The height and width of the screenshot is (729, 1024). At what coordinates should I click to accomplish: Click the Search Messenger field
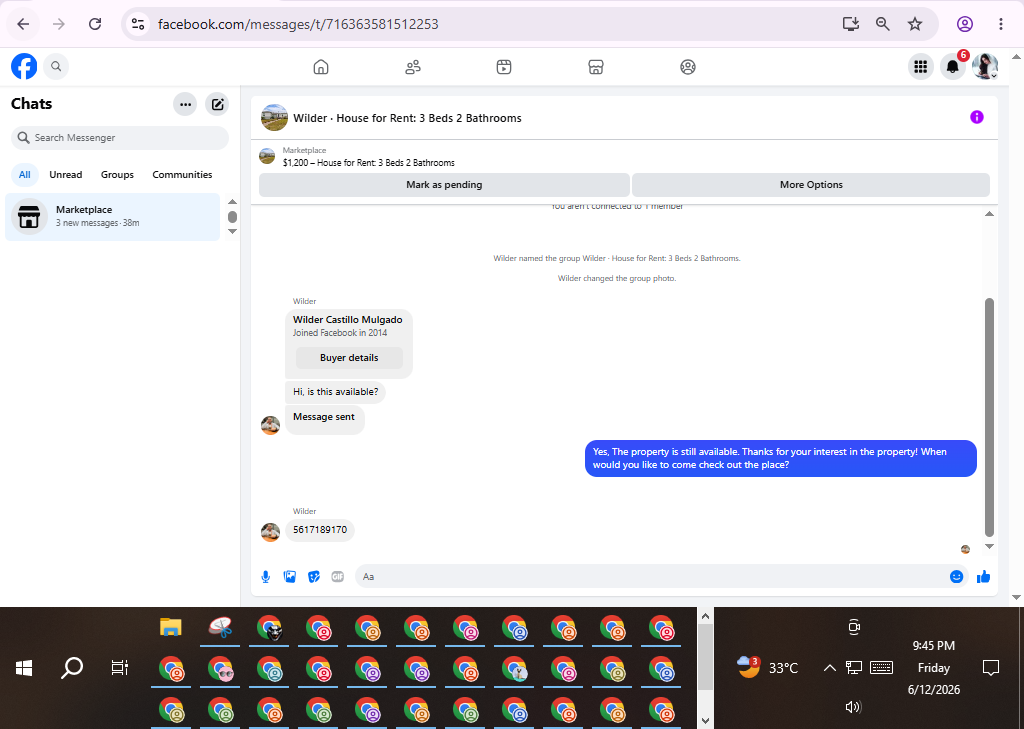point(120,138)
